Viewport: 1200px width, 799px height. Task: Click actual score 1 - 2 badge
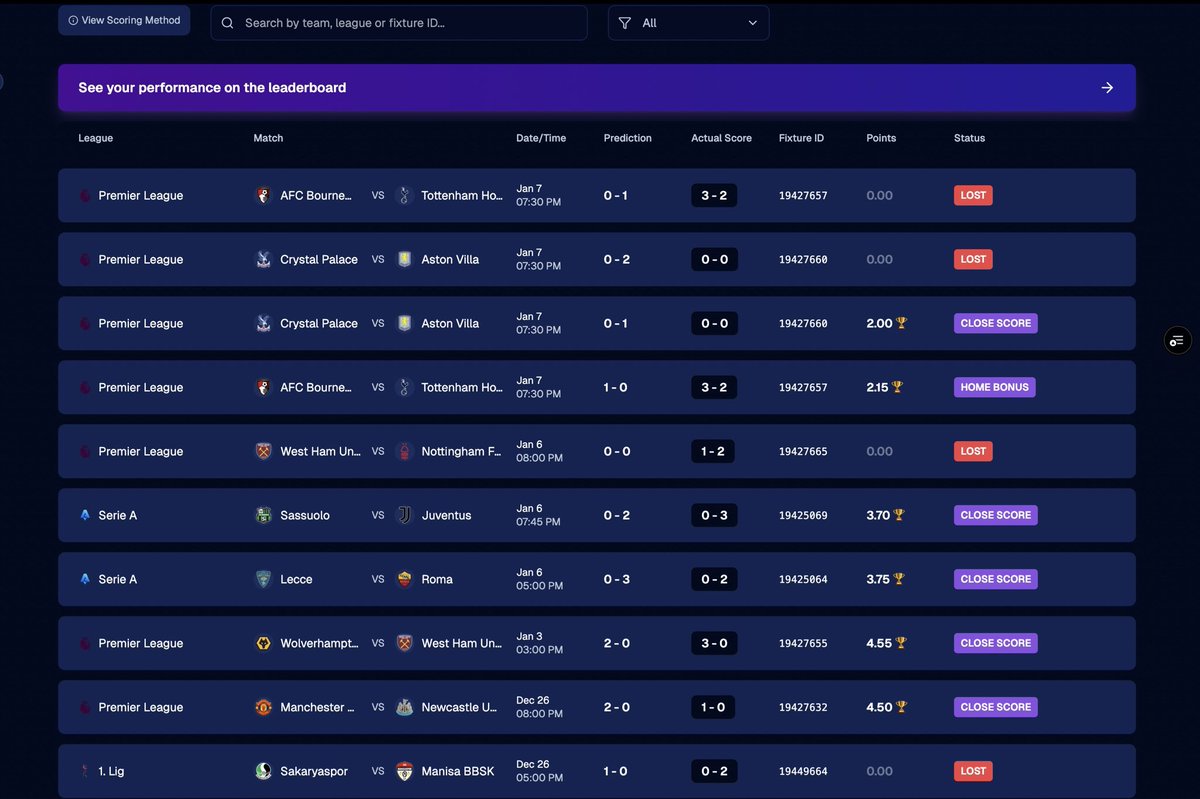coord(713,451)
